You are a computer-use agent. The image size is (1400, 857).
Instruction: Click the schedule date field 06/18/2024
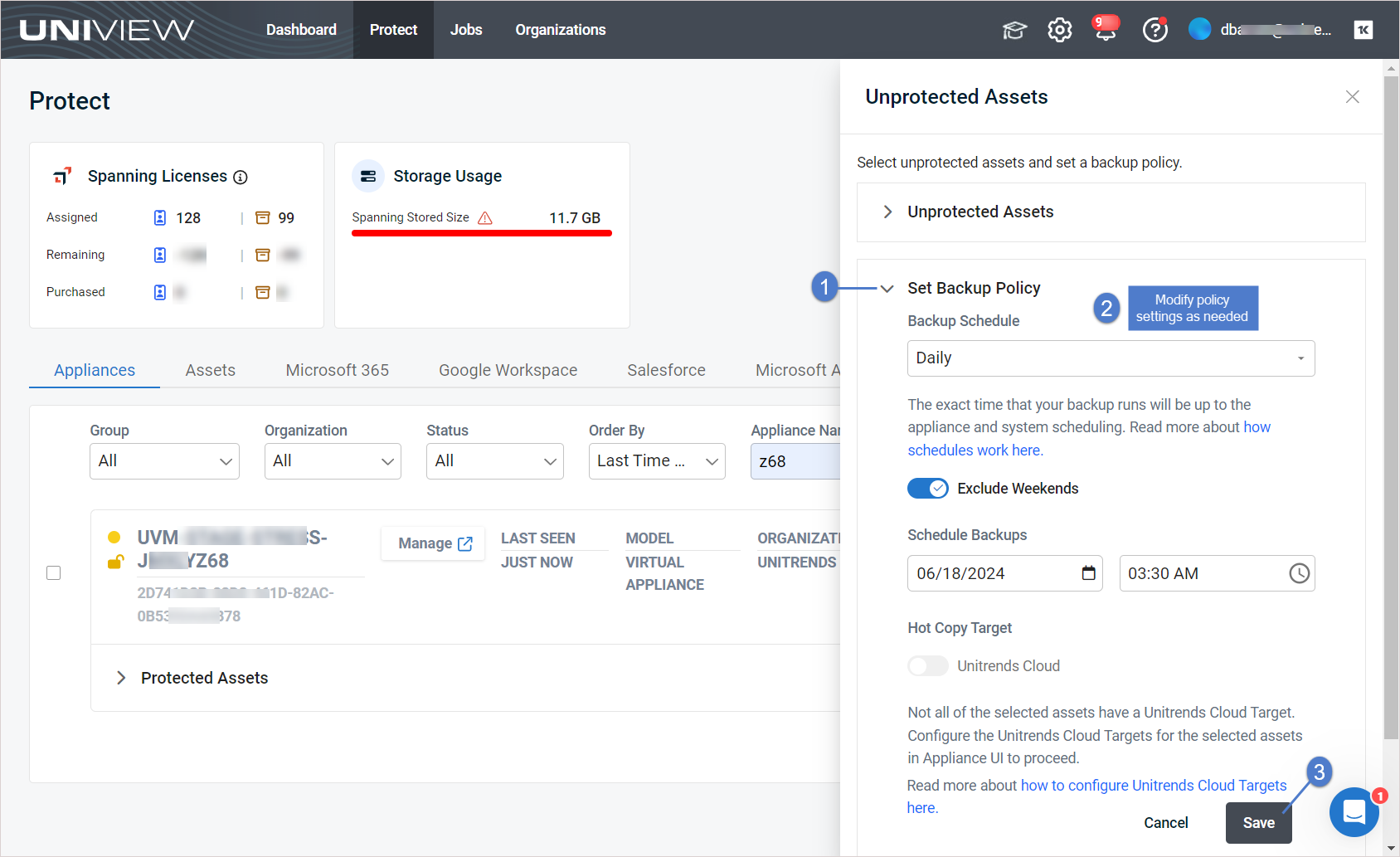point(1005,573)
